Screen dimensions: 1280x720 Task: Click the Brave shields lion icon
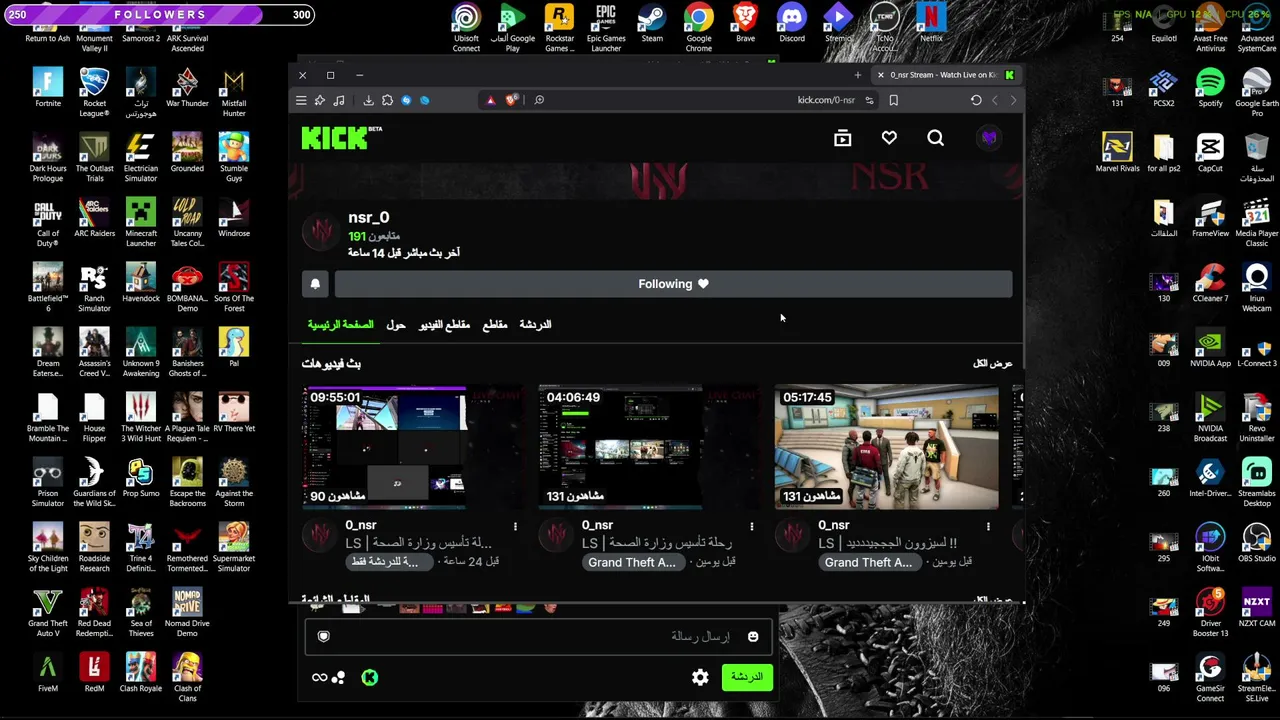[x=512, y=100]
